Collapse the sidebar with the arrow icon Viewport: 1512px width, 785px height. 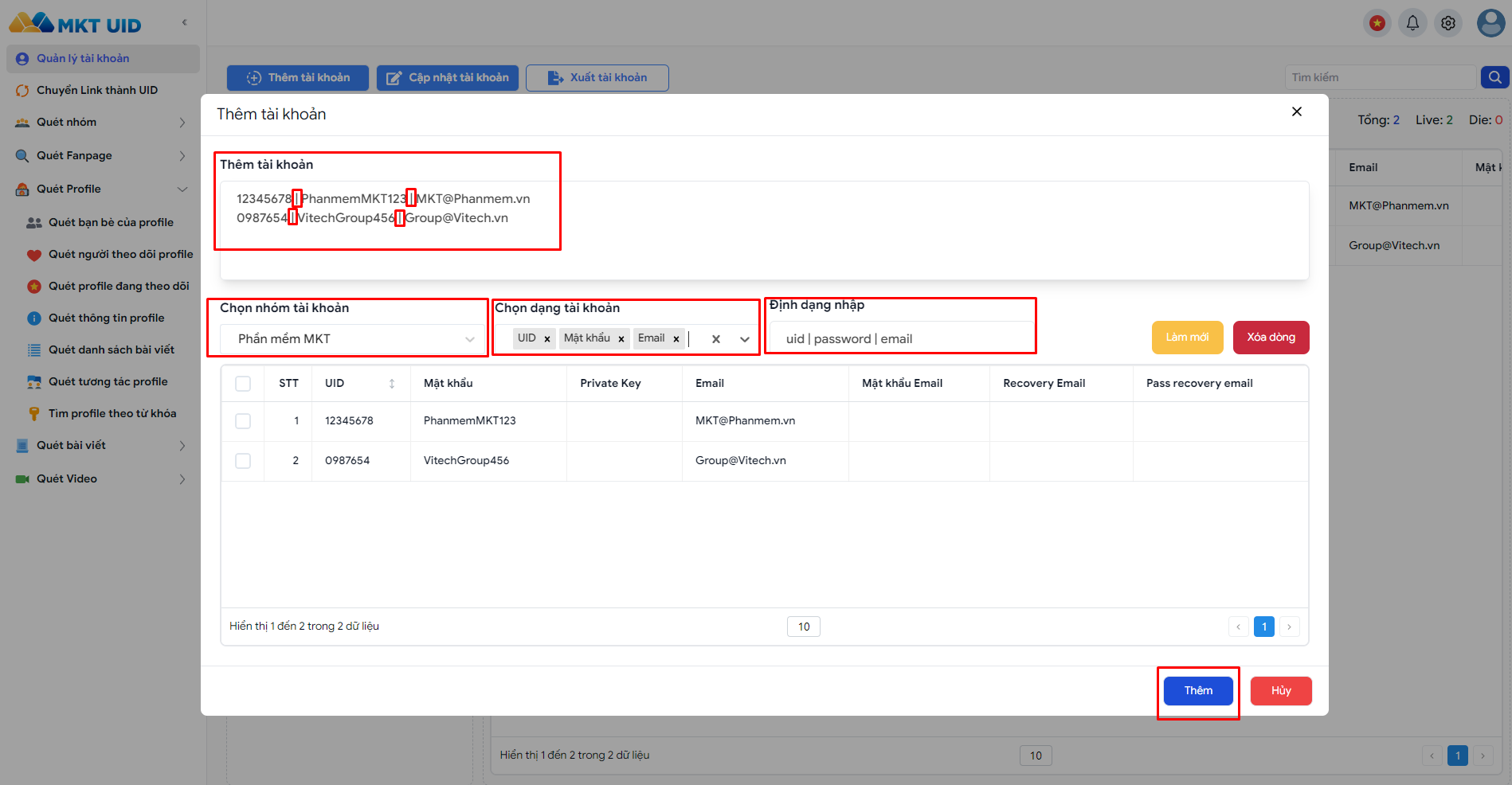tap(184, 22)
